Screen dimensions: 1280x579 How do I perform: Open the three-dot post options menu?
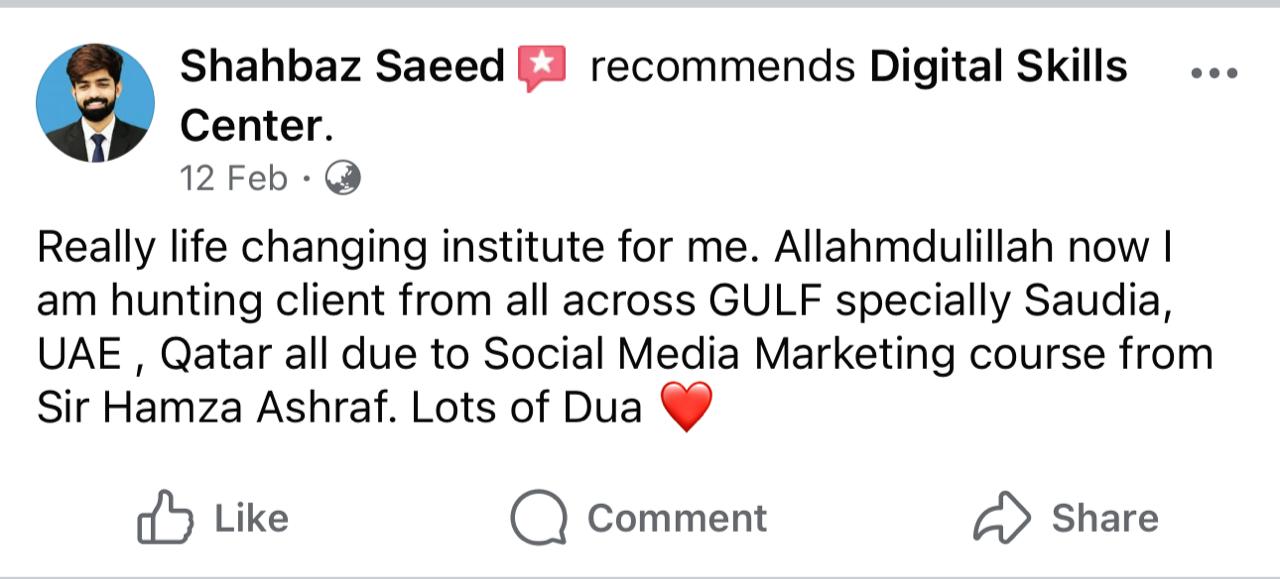coord(1215,74)
